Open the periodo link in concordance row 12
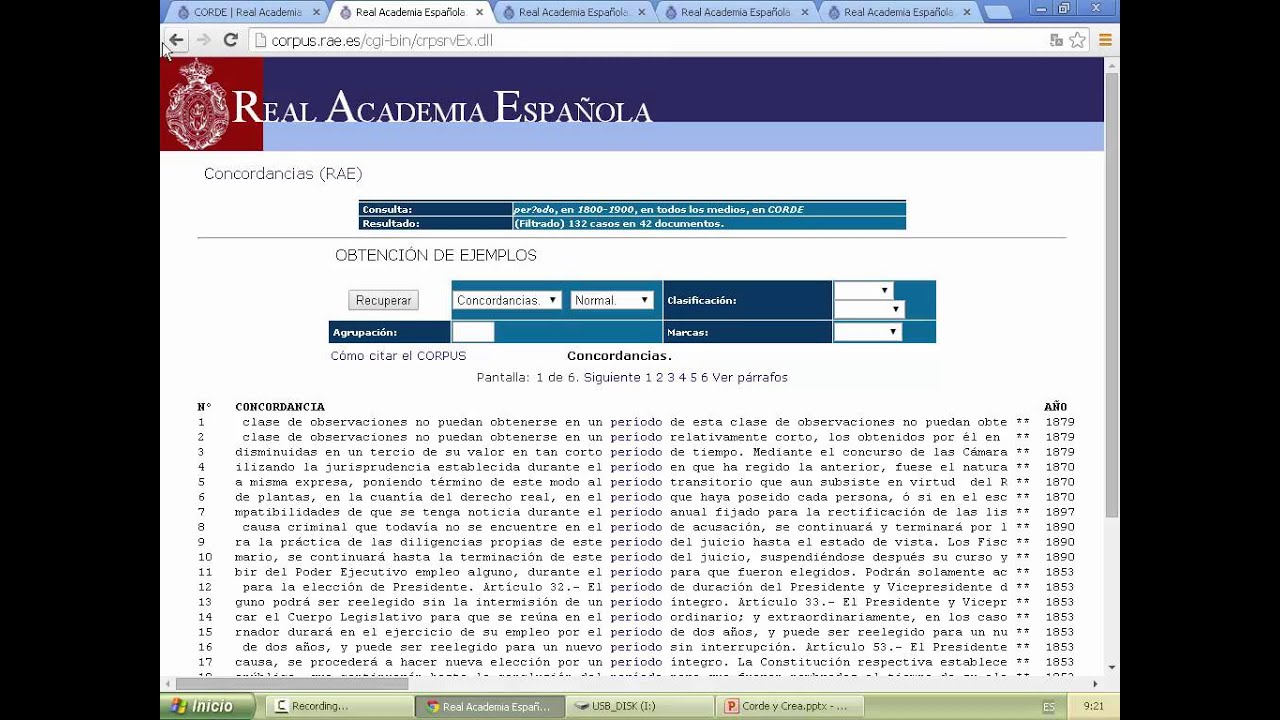This screenshot has width=1280, height=720. tap(636, 587)
